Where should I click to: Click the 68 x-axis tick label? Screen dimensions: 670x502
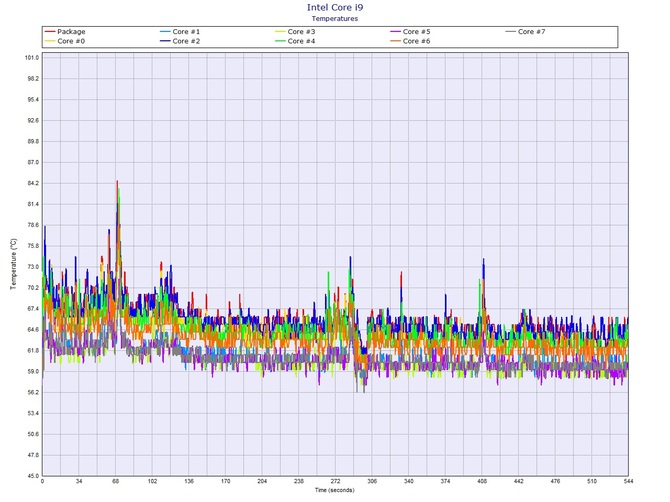click(x=115, y=481)
